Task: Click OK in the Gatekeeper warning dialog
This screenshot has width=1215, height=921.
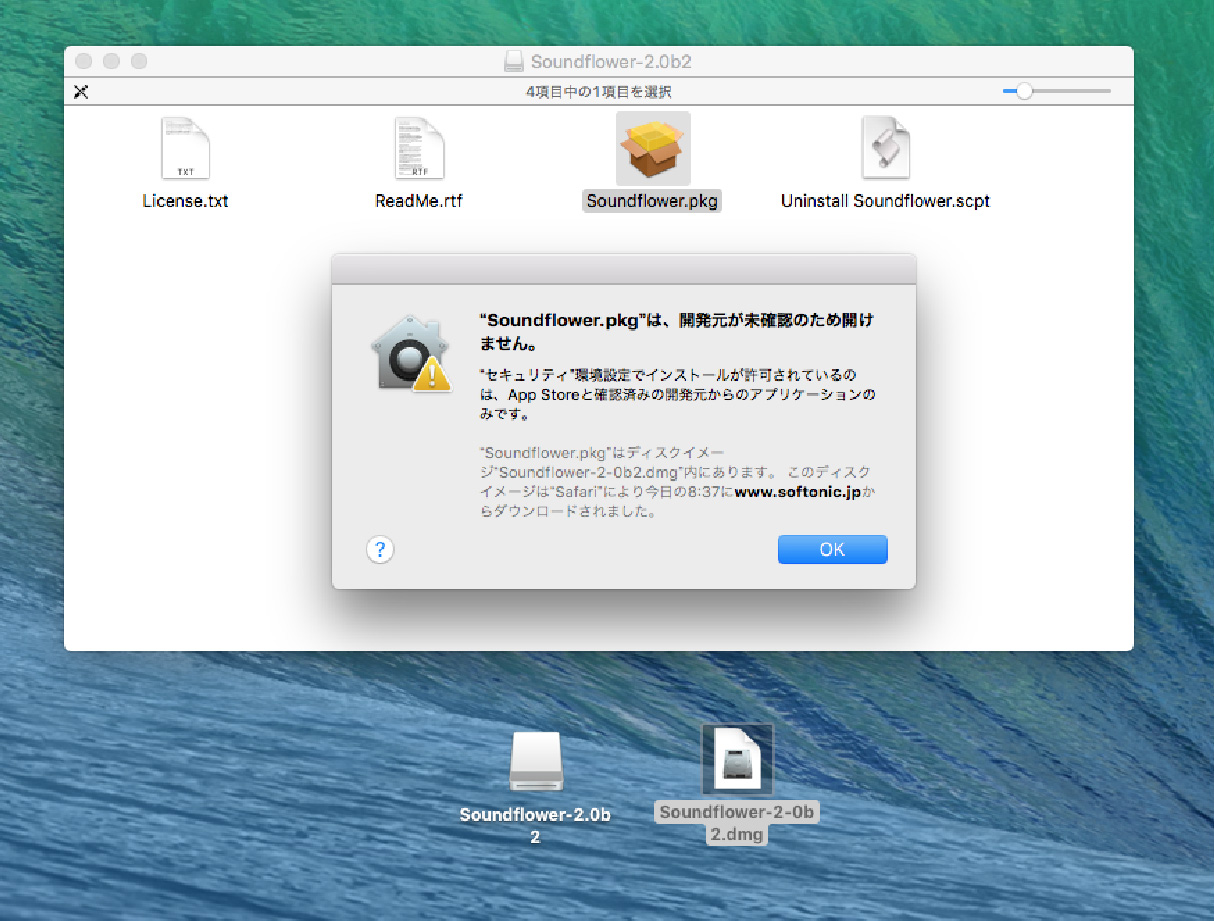Action: tap(832, 549)
